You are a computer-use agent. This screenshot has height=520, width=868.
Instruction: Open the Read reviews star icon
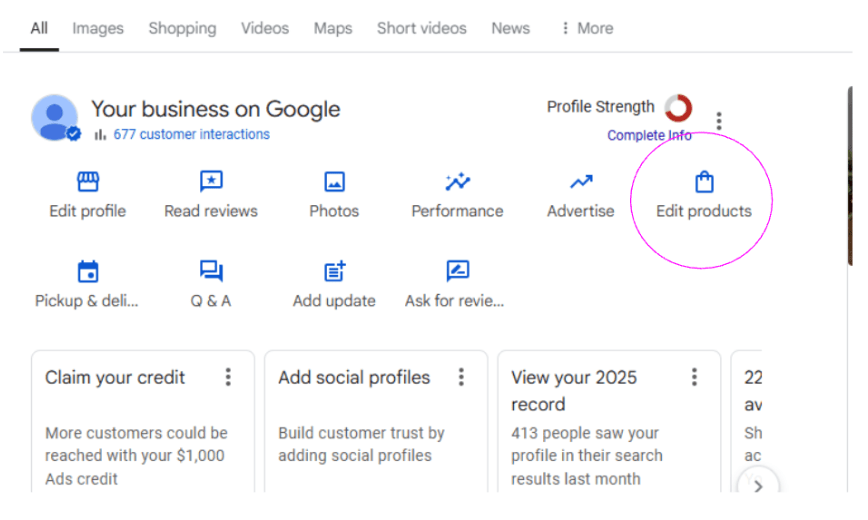[x=211, y=181]
